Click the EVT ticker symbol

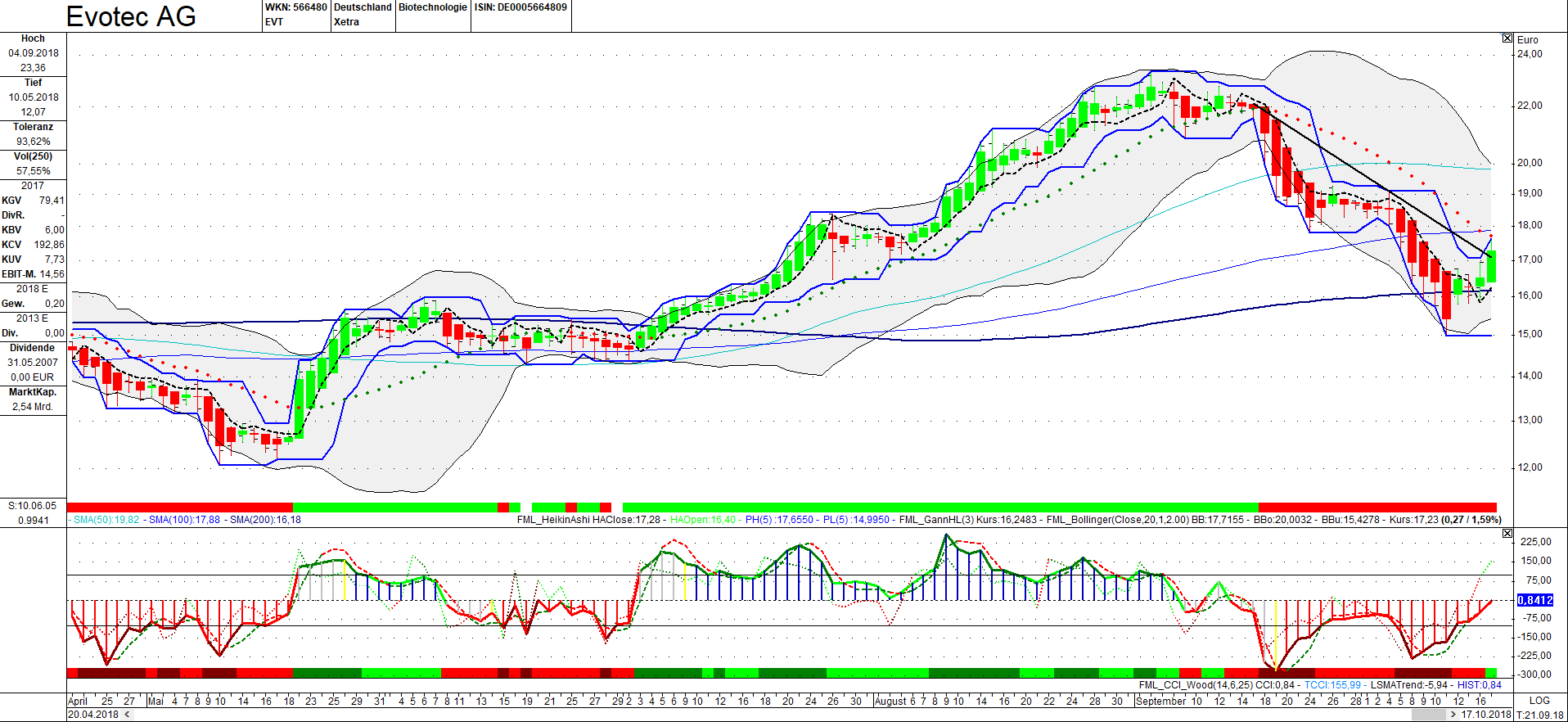[x=274, y=22]
